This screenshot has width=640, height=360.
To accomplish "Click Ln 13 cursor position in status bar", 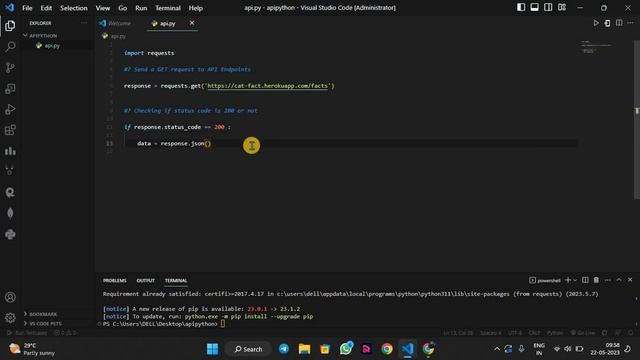I will pos(458,333).
